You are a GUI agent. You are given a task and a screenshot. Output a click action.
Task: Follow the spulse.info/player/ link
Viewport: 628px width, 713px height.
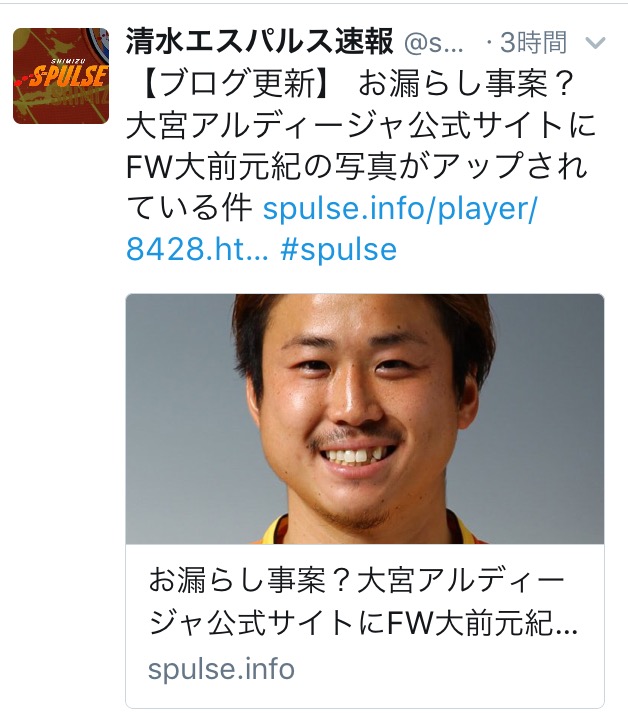[x=400, y=208]
